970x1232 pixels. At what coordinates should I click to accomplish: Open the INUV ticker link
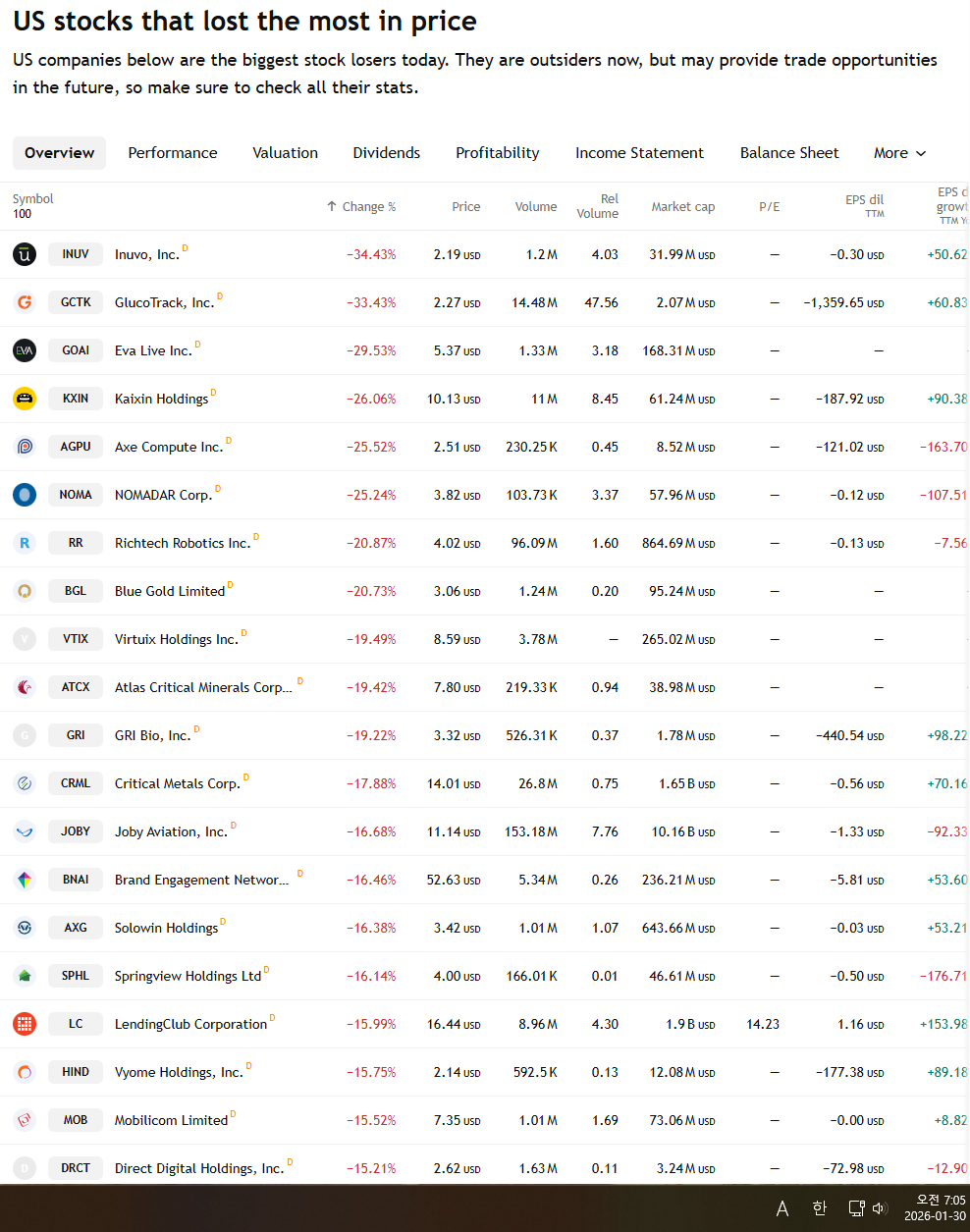point(76,254)
